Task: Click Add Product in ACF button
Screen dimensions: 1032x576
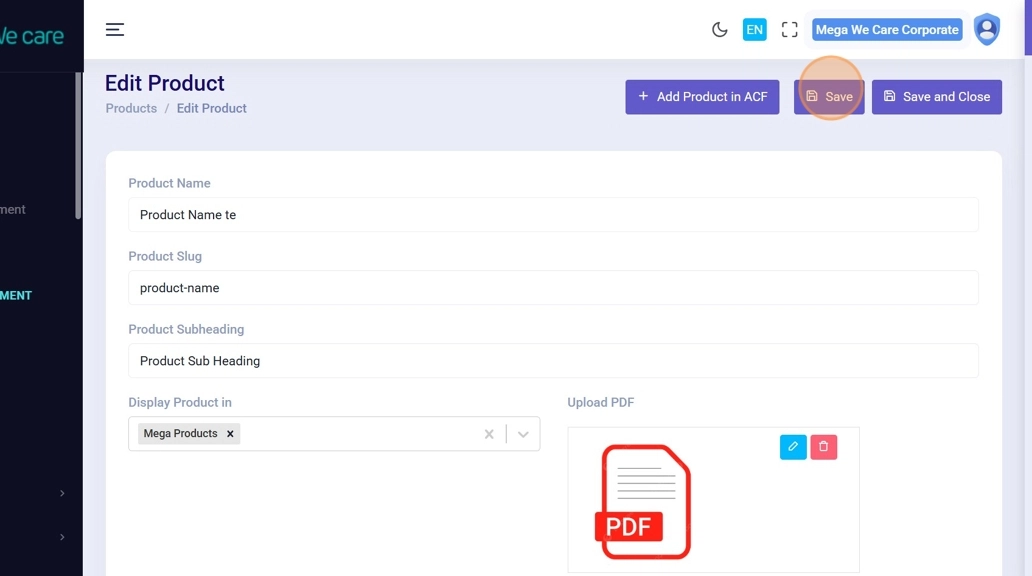Action: click(702, 97)
